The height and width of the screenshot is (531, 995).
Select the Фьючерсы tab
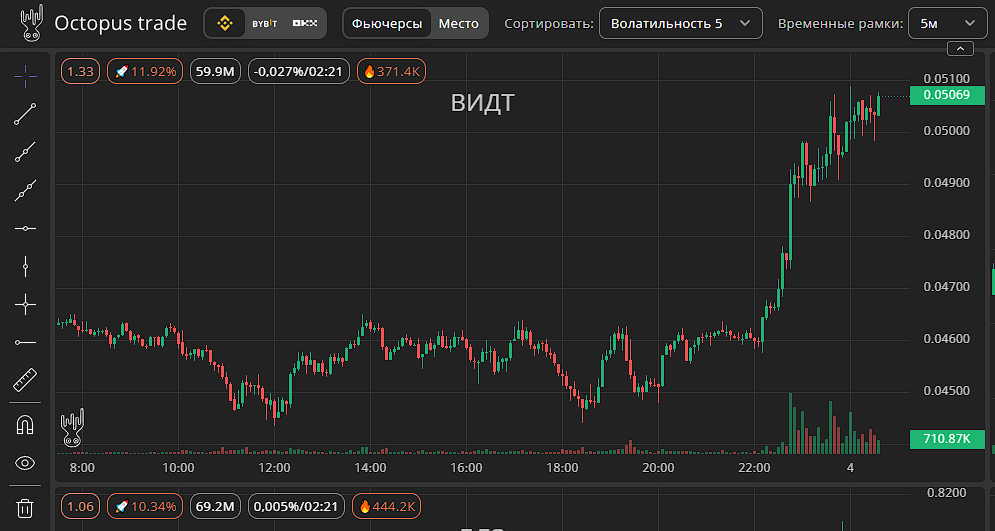click(x=387, y=23)
